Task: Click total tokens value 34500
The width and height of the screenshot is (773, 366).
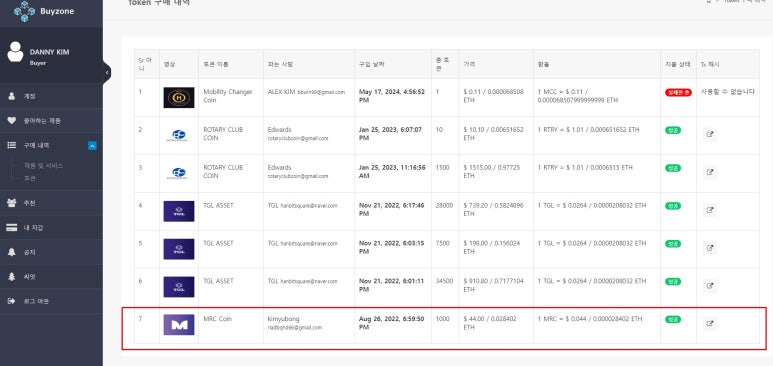Action: click(x=445, y=281)
